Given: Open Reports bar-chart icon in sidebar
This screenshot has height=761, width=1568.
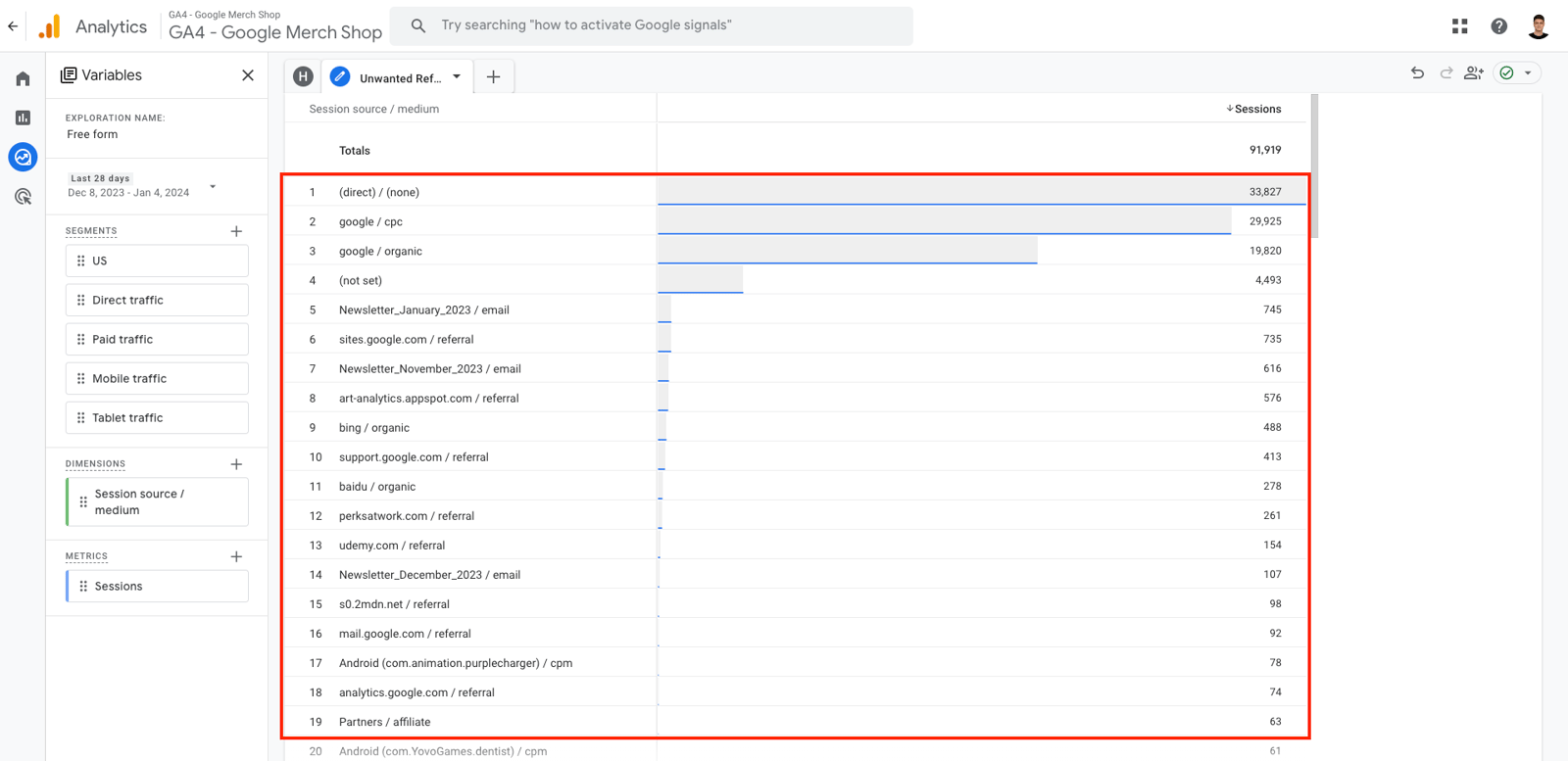Looking at the screenshot, I should pyautogui.click(x=23, y=118).
